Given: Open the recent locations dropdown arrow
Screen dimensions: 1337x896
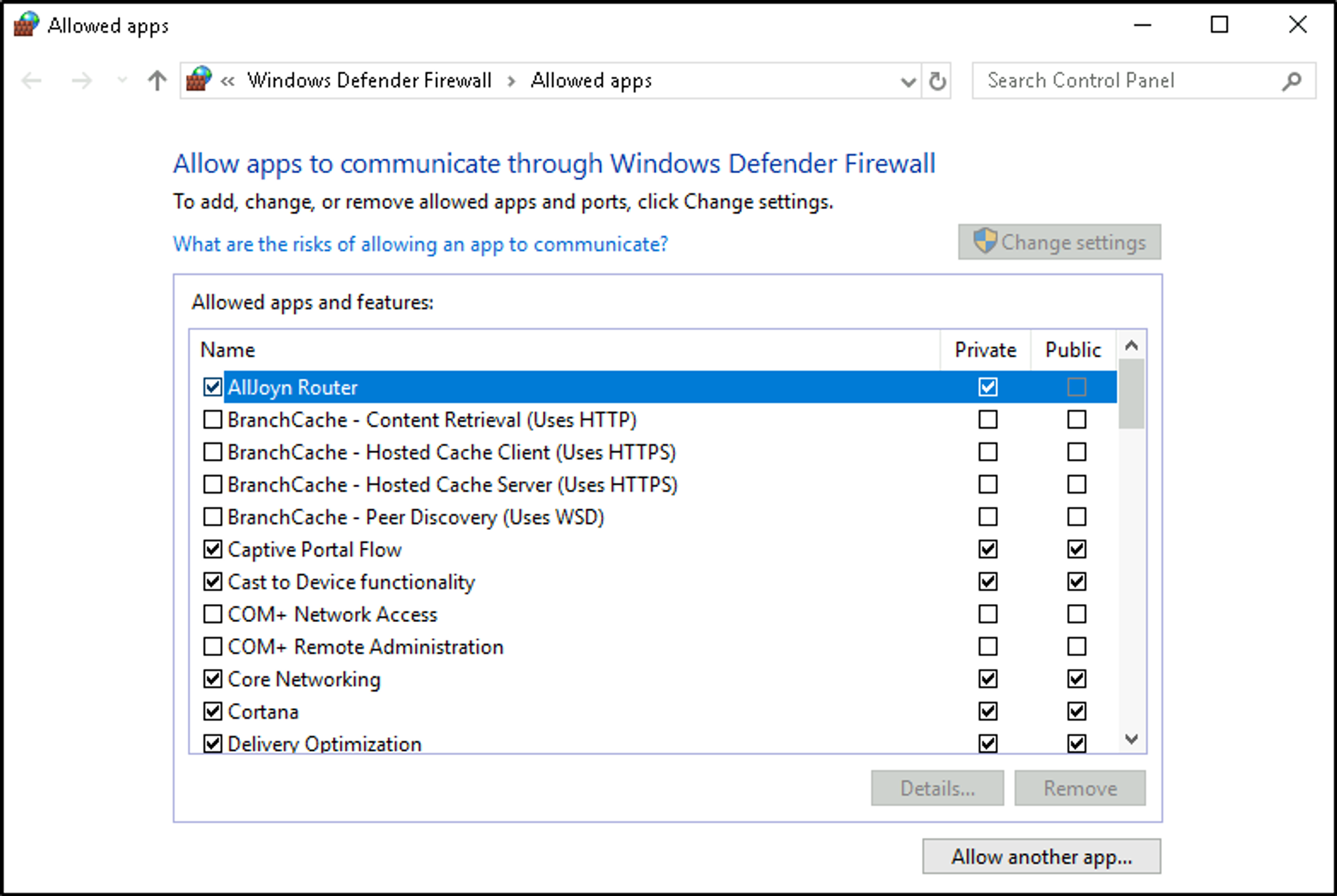Looking at the screenshot, I should [122, 81].
